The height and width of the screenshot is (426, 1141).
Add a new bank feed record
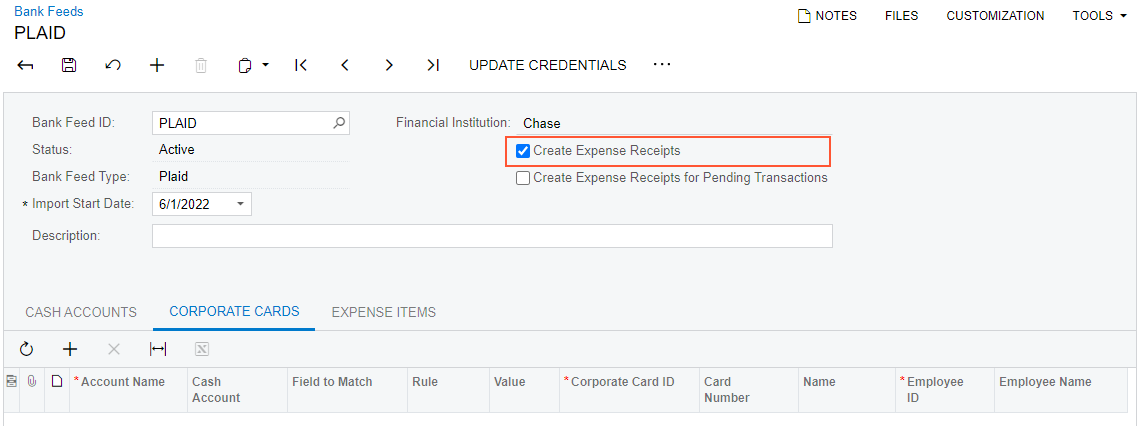click(x=157, y=65)
